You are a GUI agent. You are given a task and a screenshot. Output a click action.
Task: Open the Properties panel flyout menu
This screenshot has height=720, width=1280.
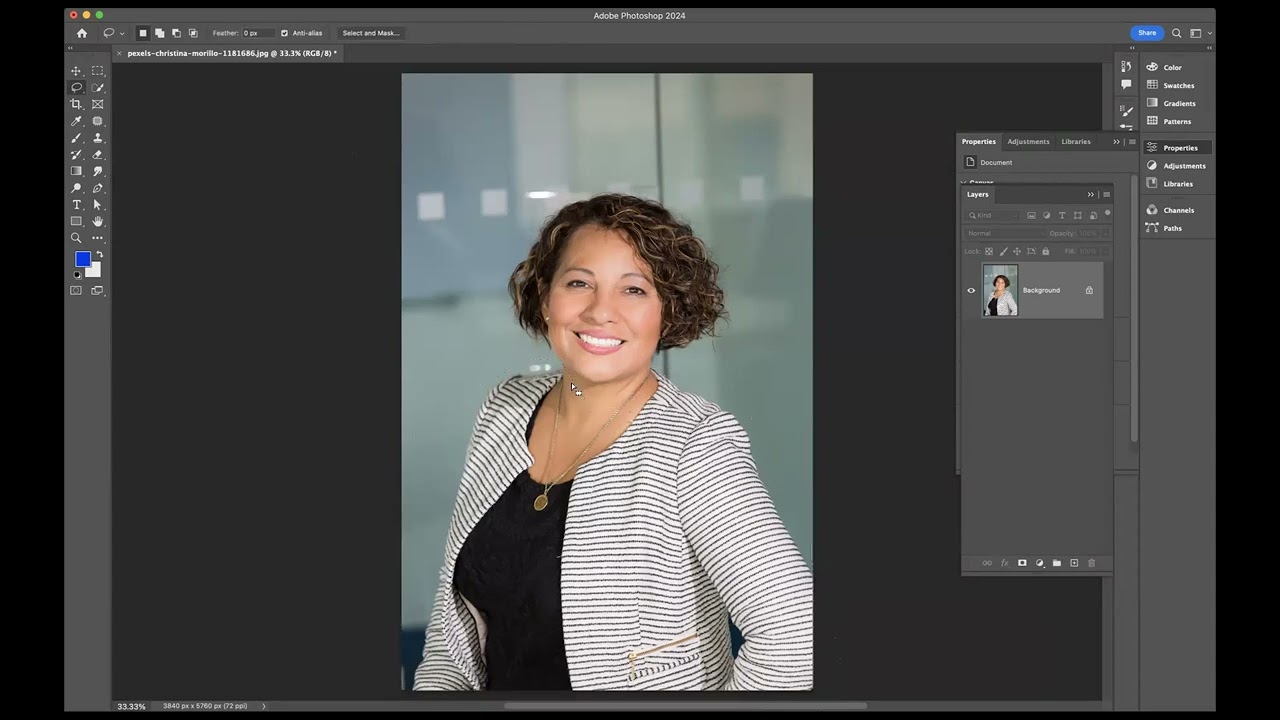pyautogui.click(x=1132, y=142)
